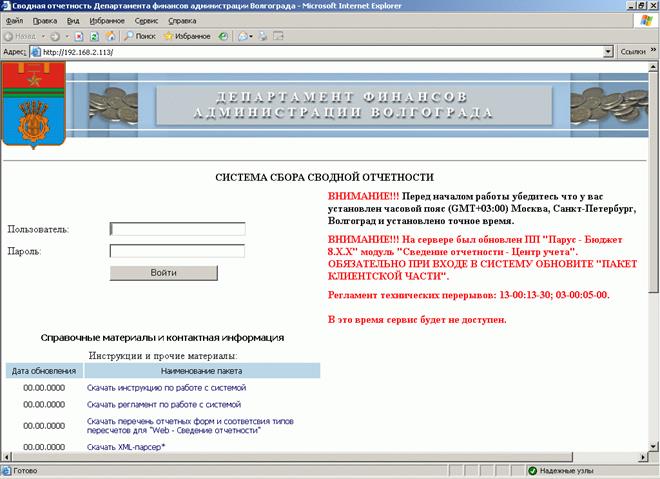Expand the address bar dropdown arrow
The image size is (660, 479).
(x=608, y=51)
